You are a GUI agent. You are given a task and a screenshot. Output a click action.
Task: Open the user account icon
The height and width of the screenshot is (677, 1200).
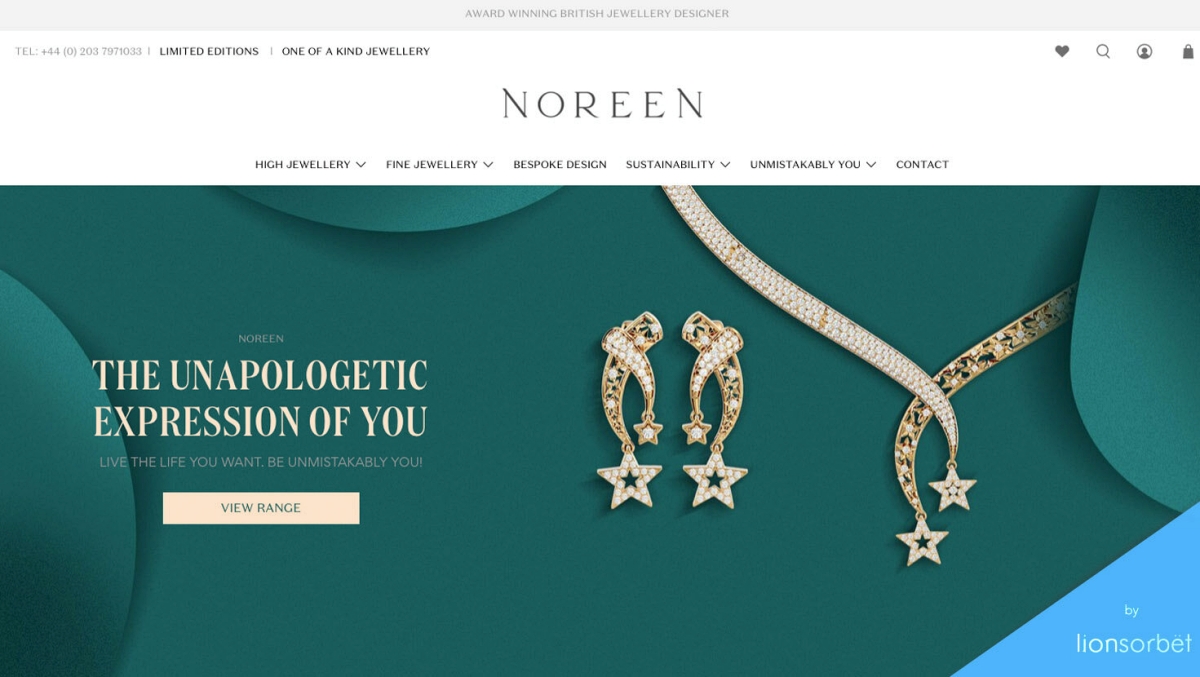coord(1144,51)
